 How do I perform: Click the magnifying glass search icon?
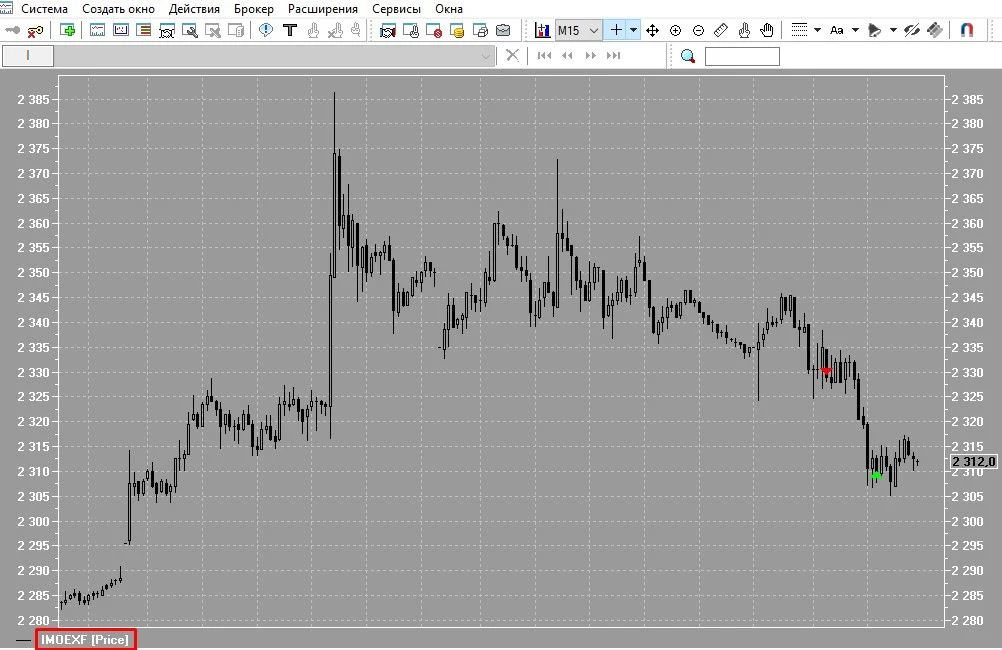688,56
